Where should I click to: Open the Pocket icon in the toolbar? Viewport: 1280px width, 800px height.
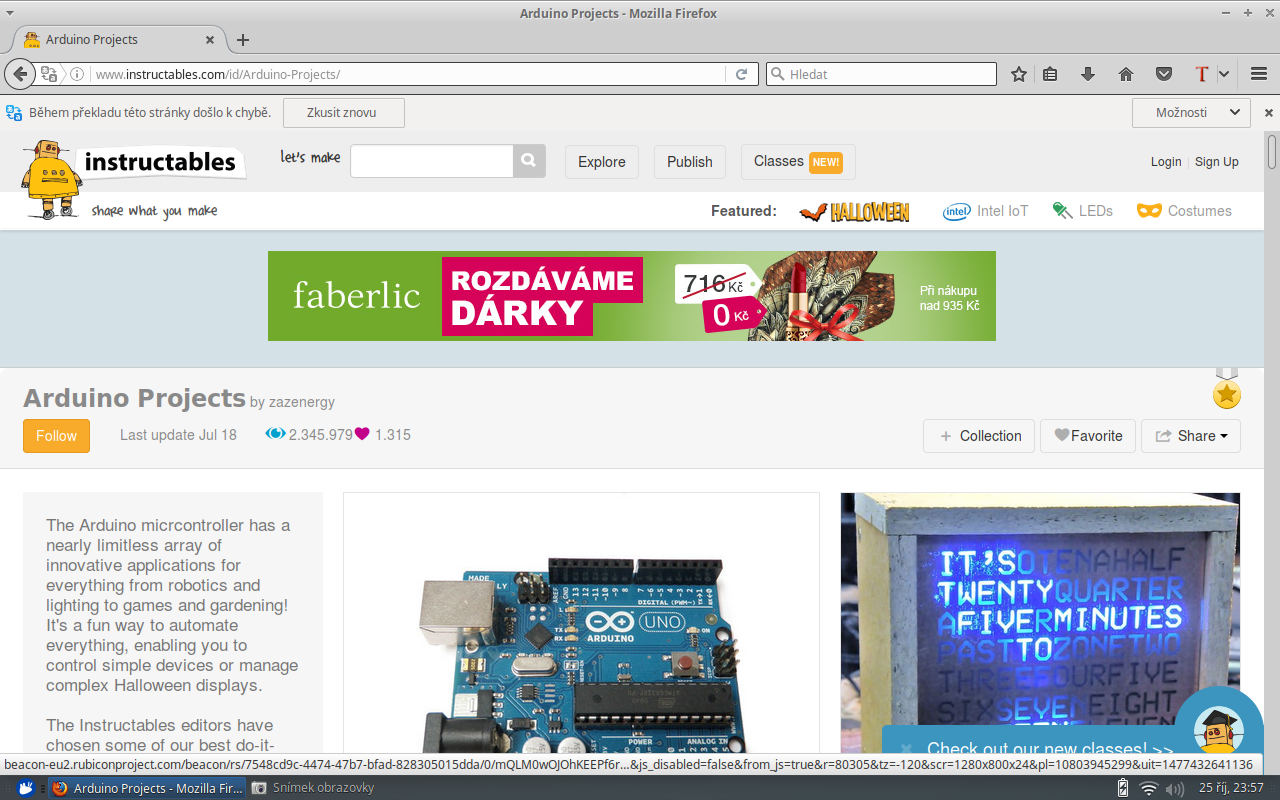point(1164,74)
